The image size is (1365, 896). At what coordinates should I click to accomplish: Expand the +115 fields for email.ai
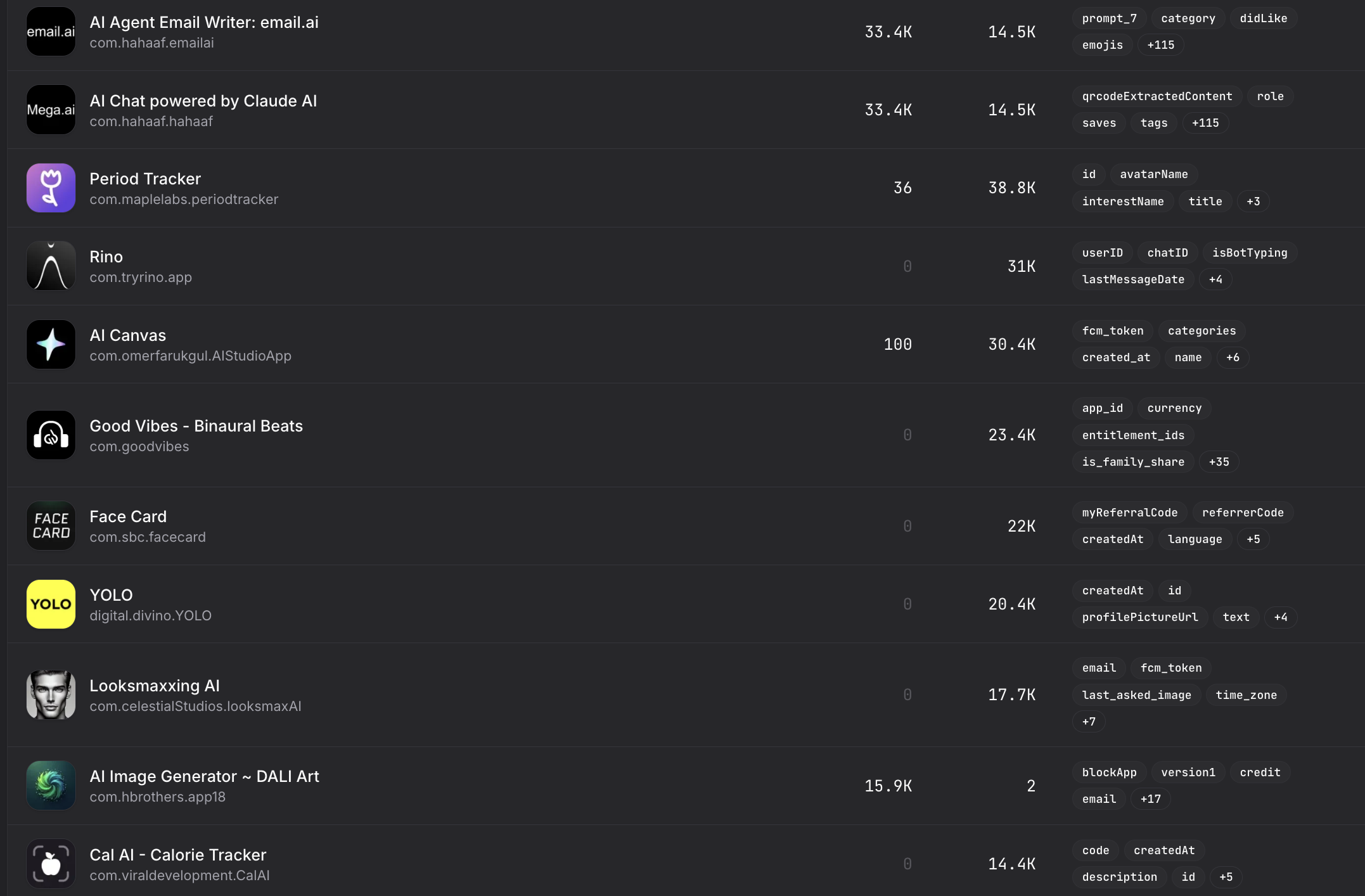pos(1160,45)
